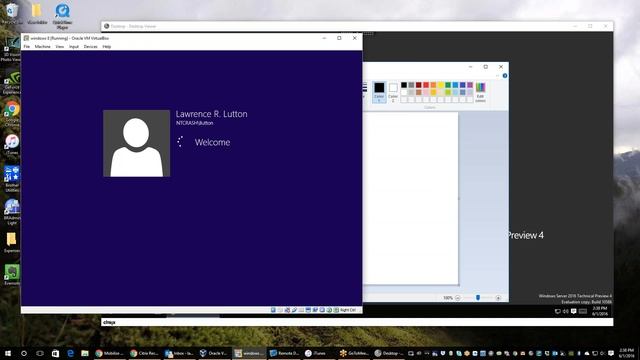
Task: Click the remote server taskbar clock
Action: pyautogui.click(x=600, y=311)
